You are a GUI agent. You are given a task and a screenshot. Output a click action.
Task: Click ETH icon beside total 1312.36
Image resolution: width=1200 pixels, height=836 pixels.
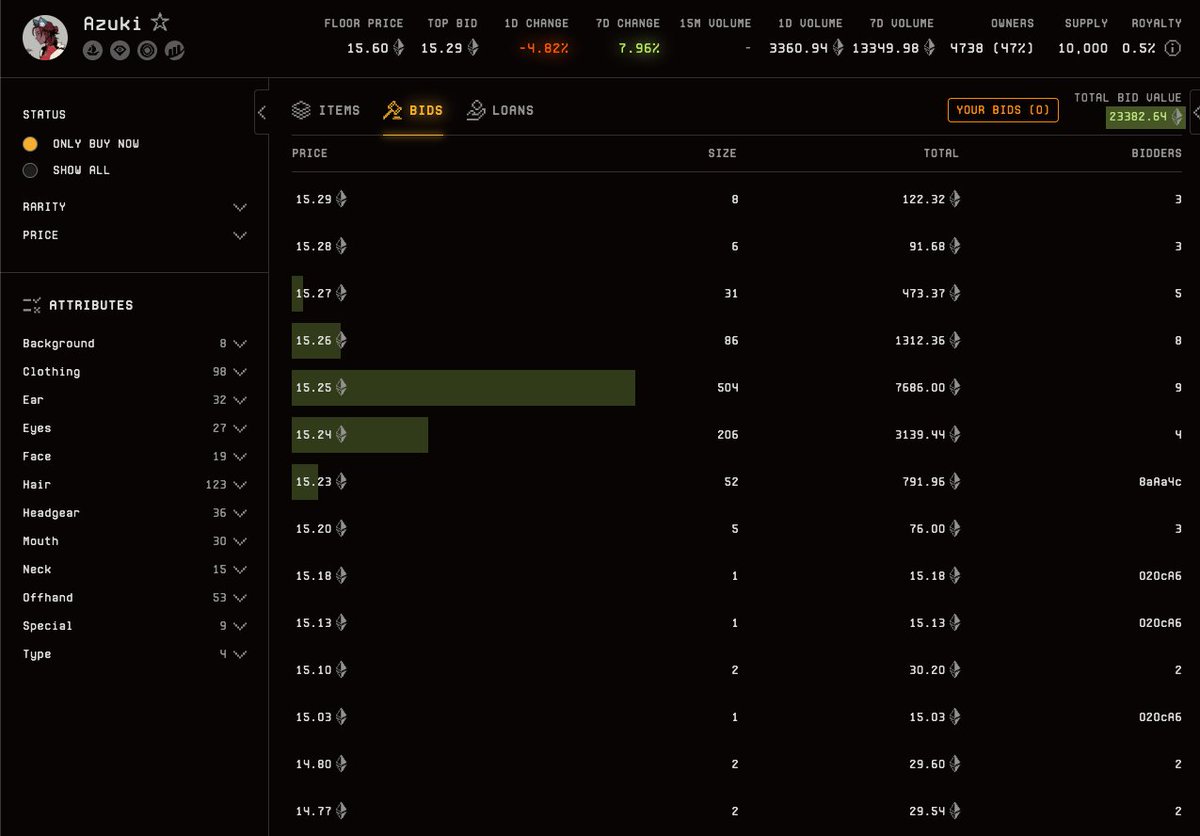[954, 340]
